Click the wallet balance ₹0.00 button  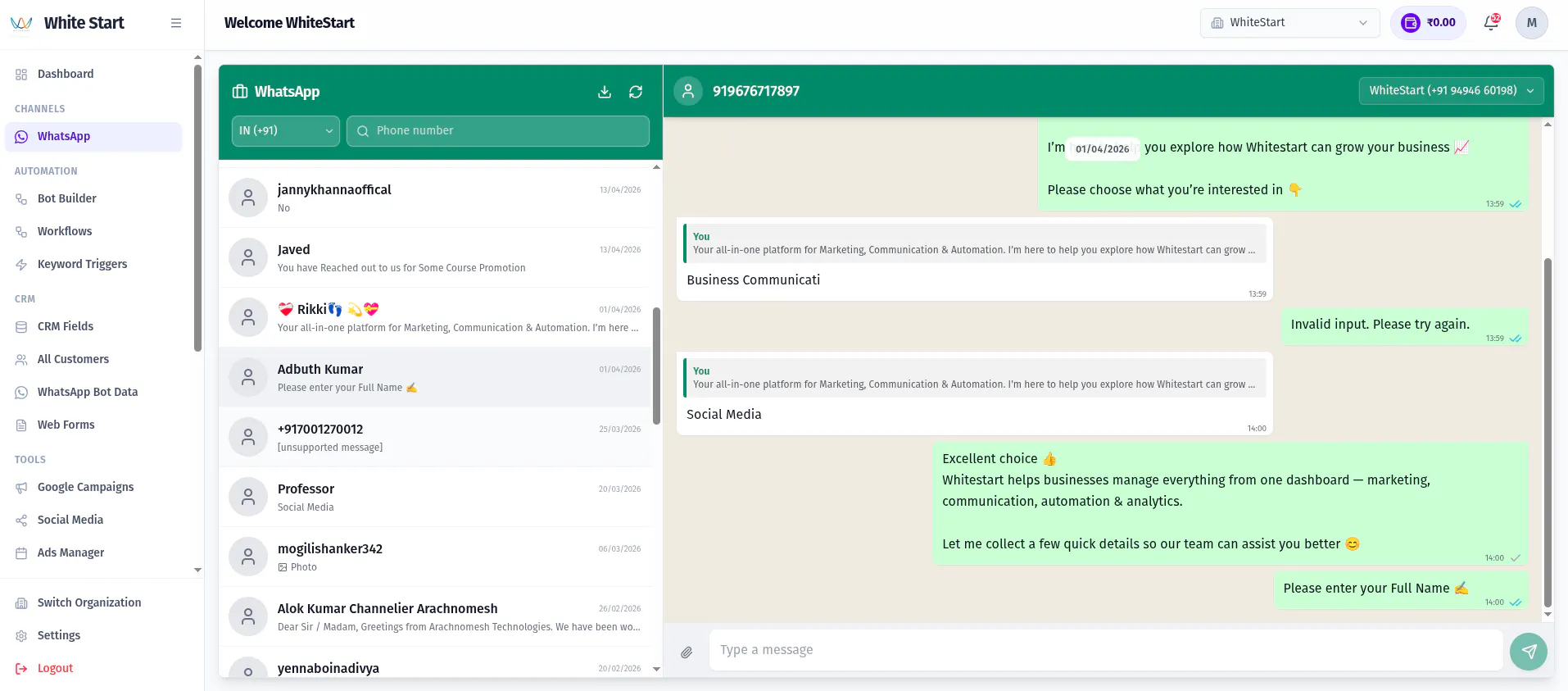coord(1428,23)
